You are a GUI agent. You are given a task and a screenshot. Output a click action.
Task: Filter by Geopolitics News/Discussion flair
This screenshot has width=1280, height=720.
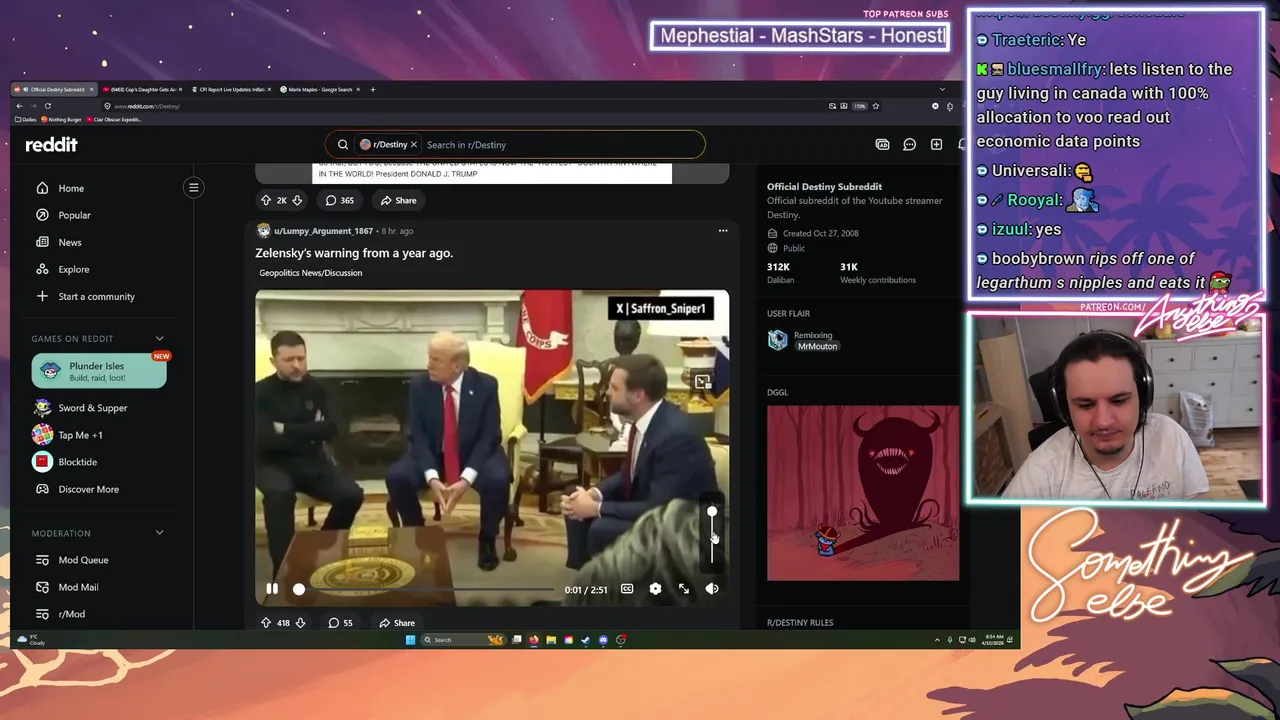pyautogui.click(x=311, y=273)
